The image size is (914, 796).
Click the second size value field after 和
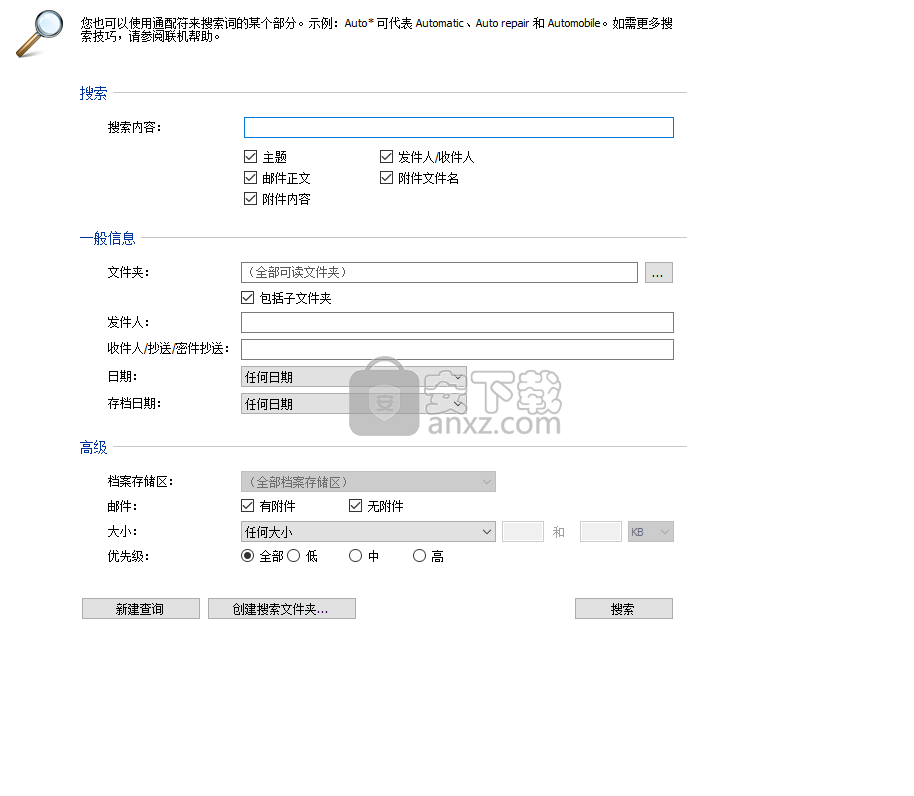tap(601, 531)
